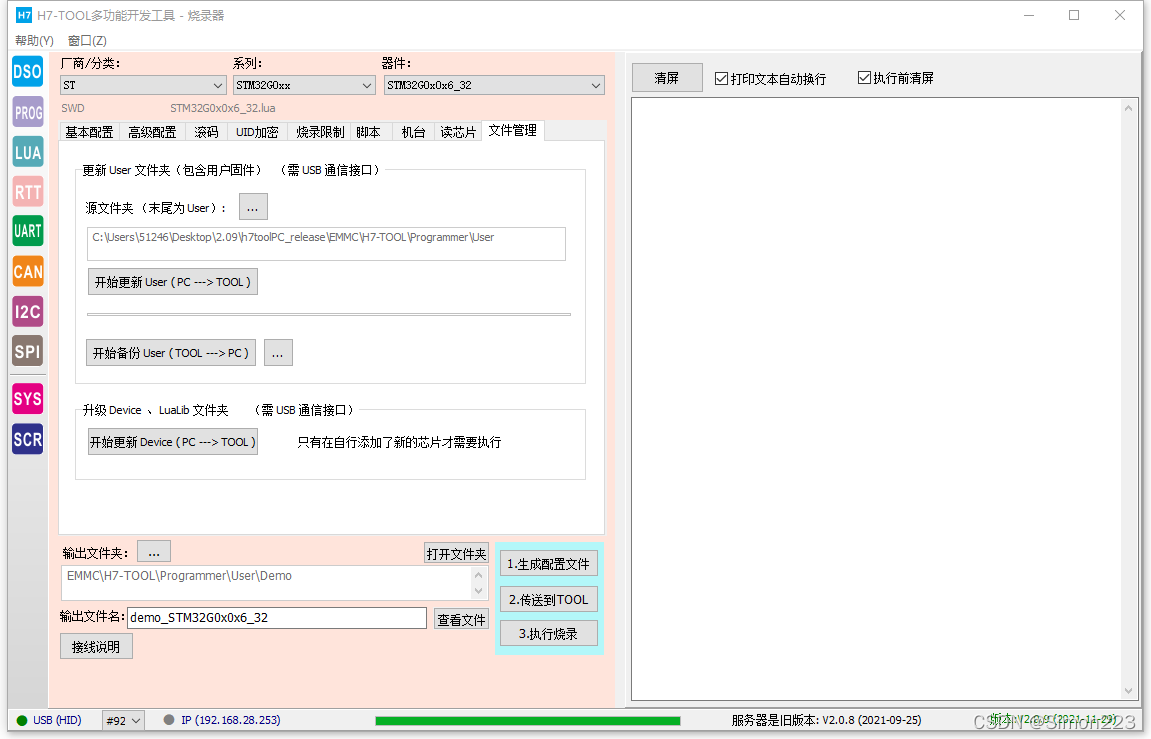This screenshot has width=1151, height=739.
Task: Open the 帮助(Y) menu
Action: tap(35, 40)
